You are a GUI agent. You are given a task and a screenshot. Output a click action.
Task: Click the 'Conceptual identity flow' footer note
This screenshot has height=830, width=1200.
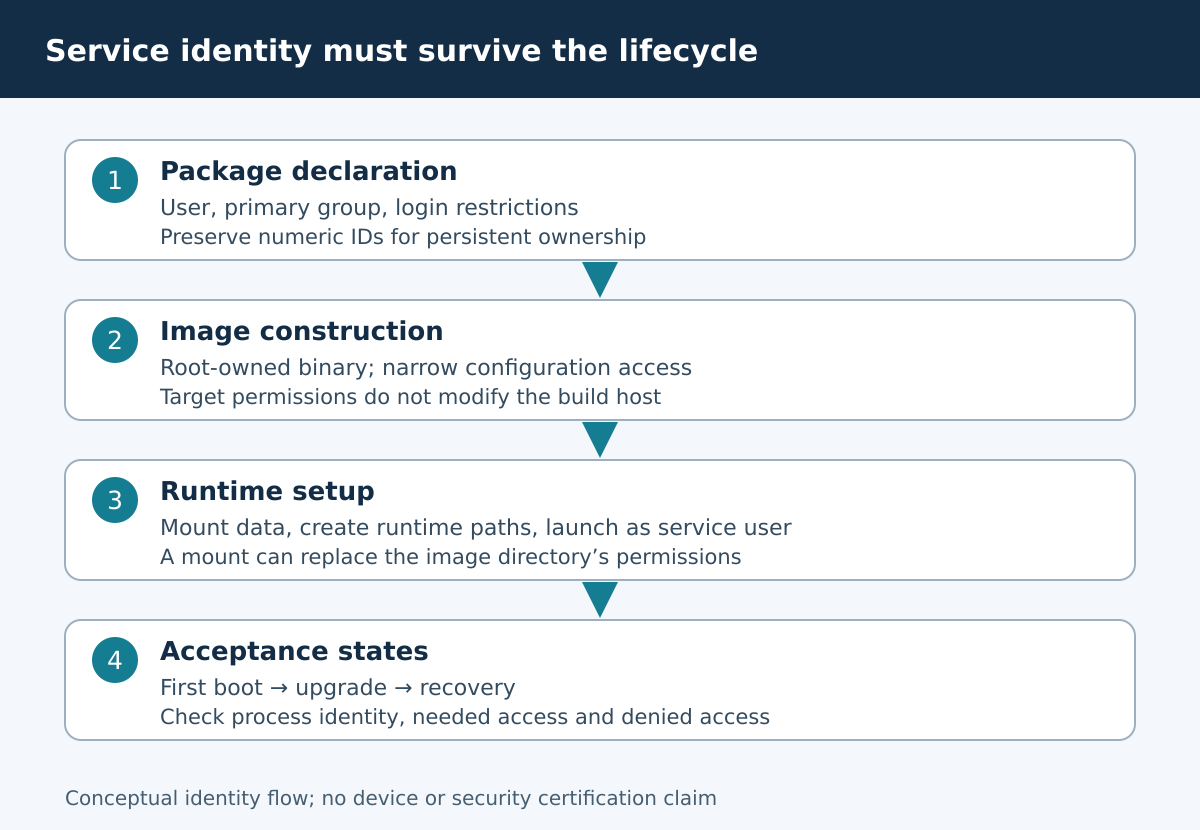click(391, 798)
